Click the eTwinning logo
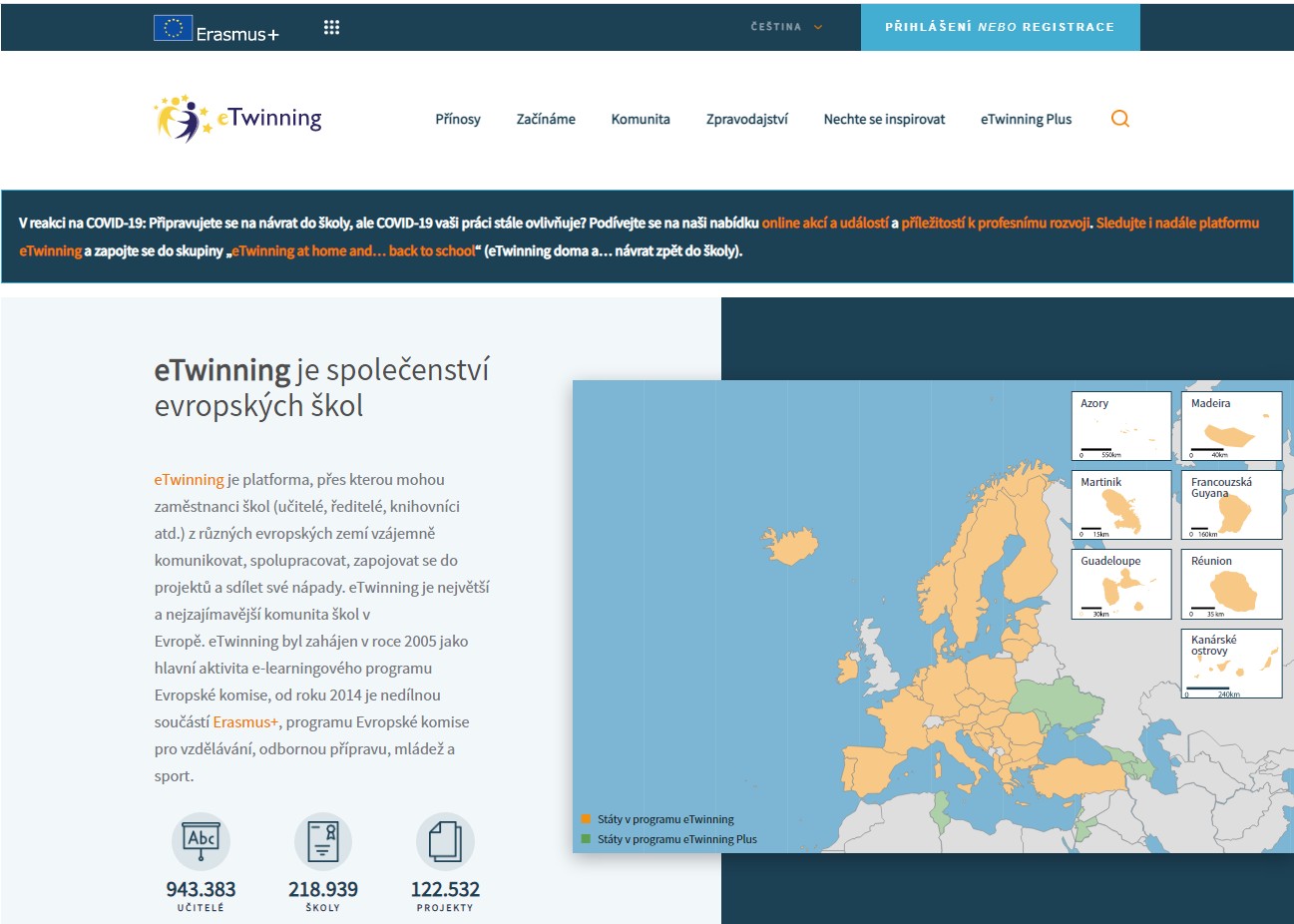Viewport: 1294px width, 924px height. tap(238, 119)
